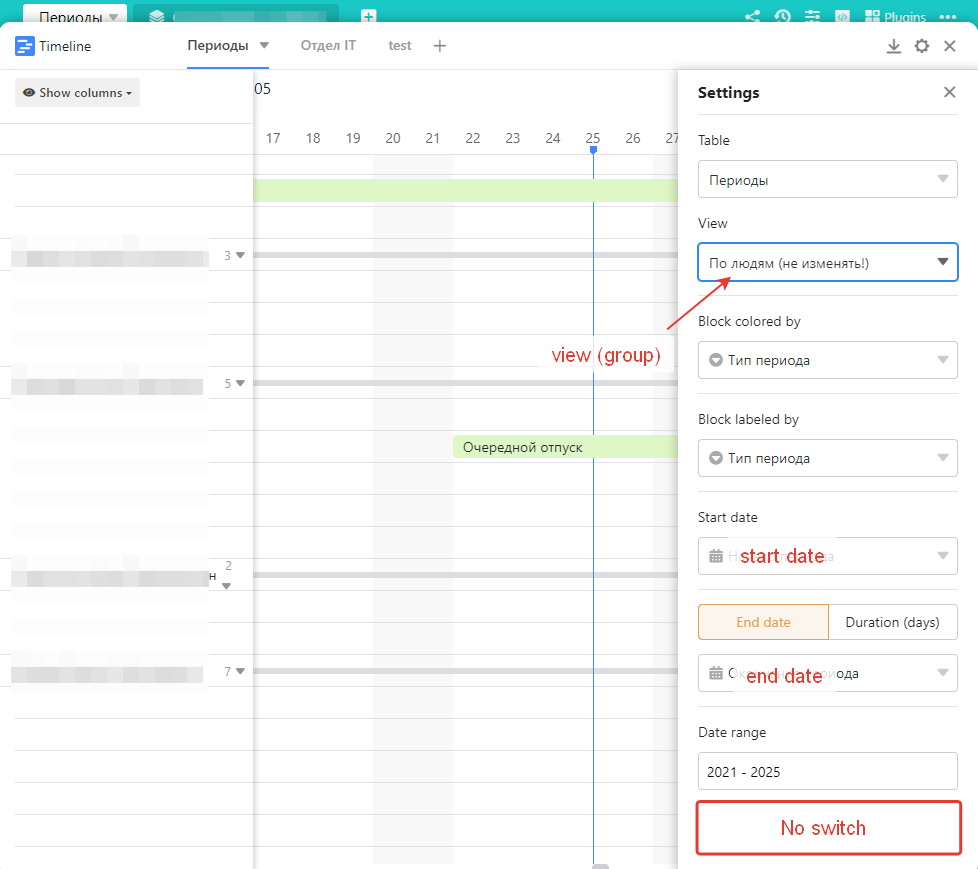Add a new timeline with plus icon
This screenshot has height=869, width=978.
(x=440, y=46)
